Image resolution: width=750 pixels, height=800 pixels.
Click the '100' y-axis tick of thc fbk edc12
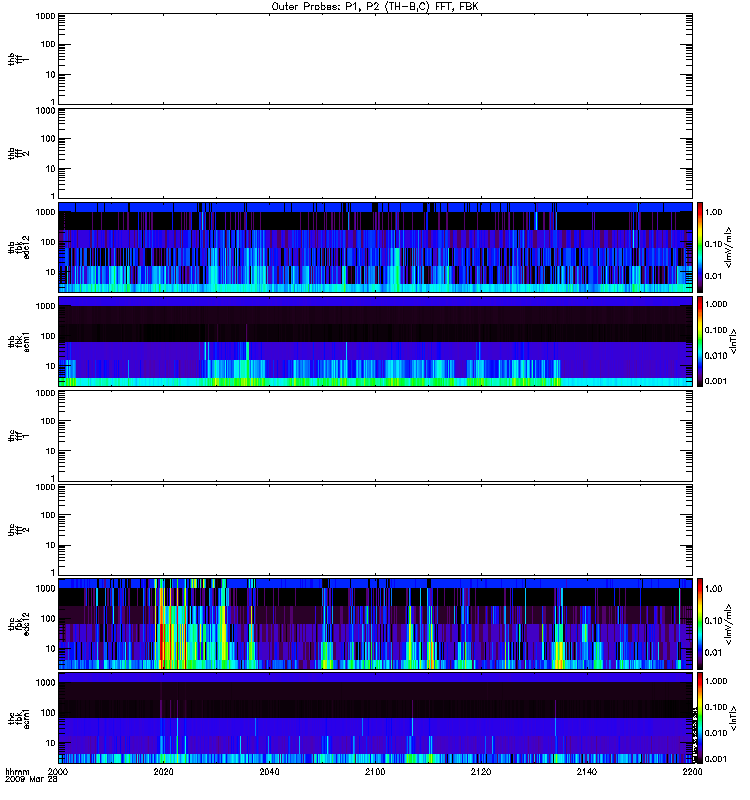pos(48,618)
